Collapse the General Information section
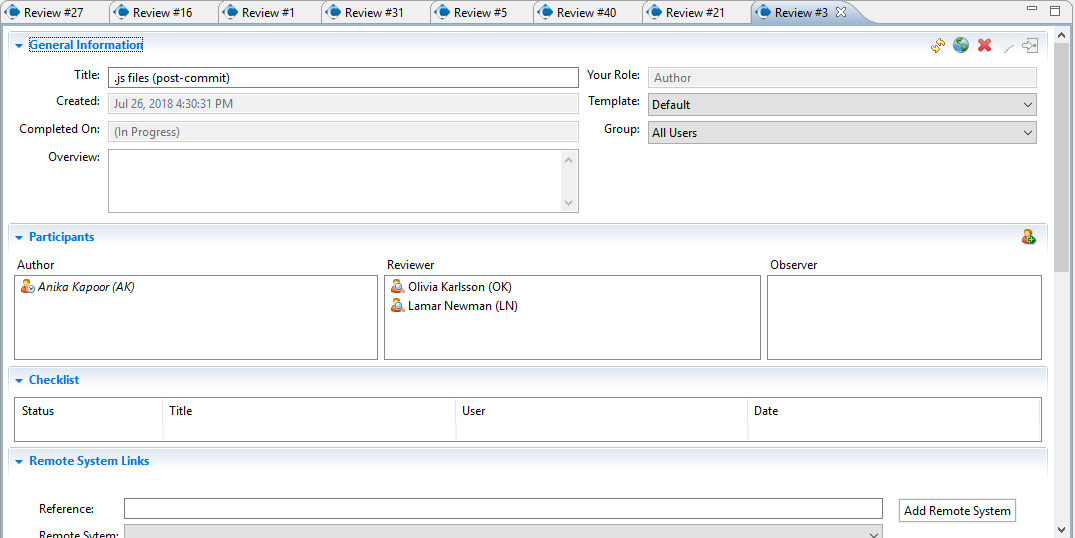1075x538 pixels. 19,46
